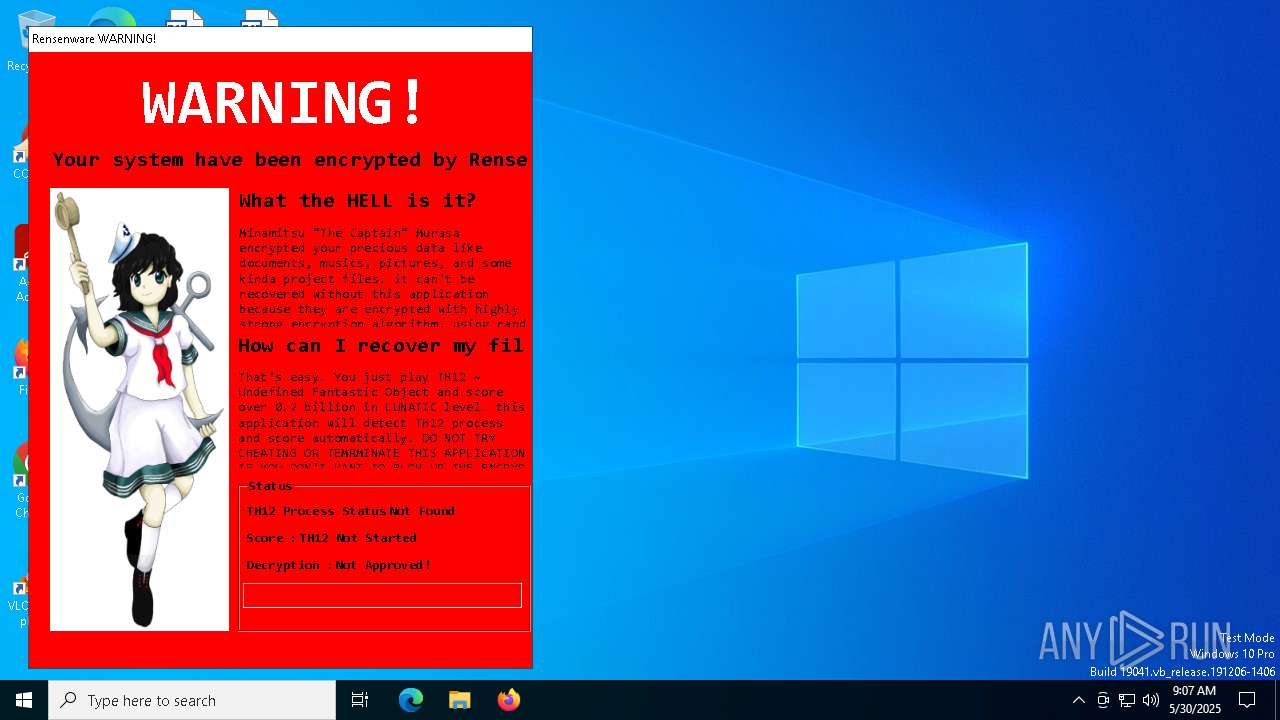Click the Minamitsu description paragraph
Screen dimensions: 1280x720
[381, 278]
